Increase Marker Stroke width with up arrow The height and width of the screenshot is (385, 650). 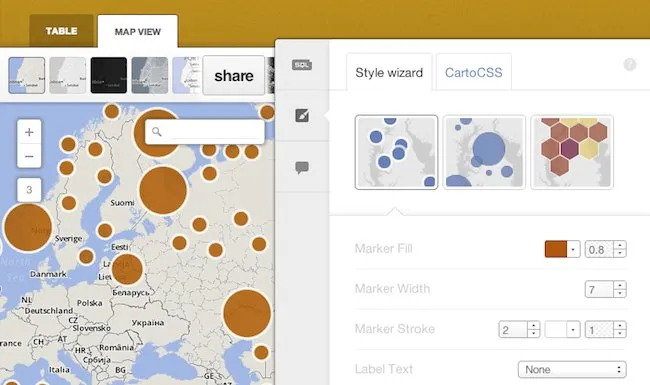[534, 325]
